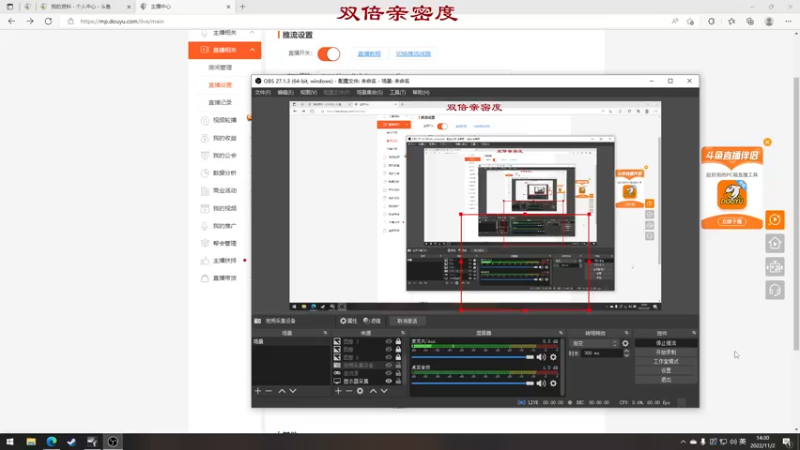Open the 渐变 transition dropdown
800x450 pixels.
click(x=594, y=343)
